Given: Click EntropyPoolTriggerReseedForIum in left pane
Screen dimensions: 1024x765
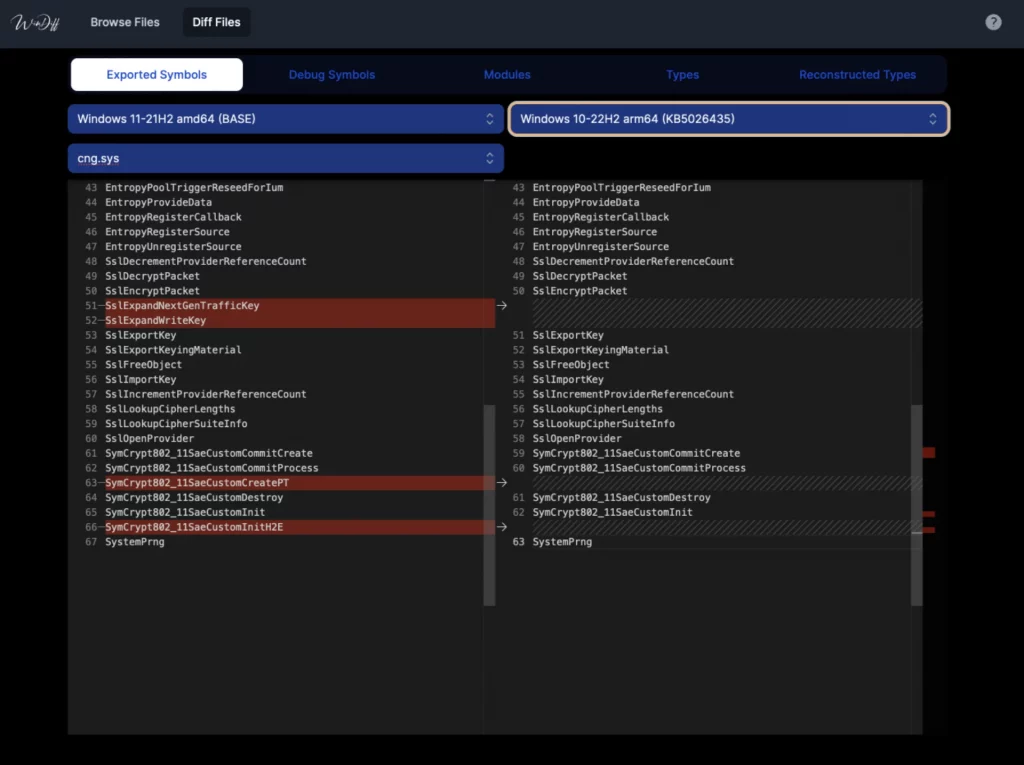Looking at the screenshot, I should pos(194,187).
